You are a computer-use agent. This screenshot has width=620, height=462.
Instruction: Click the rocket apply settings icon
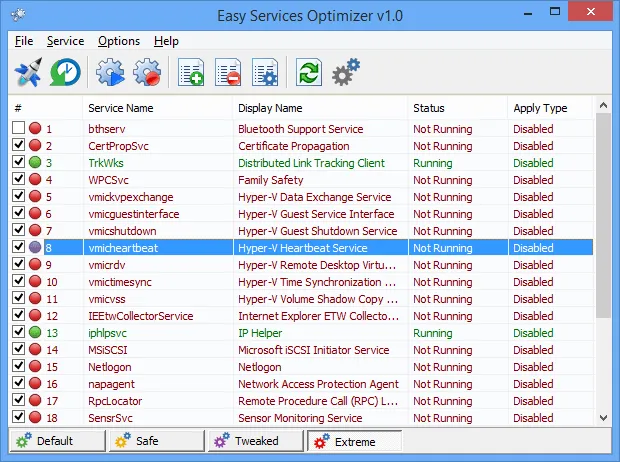coord(28,72)
